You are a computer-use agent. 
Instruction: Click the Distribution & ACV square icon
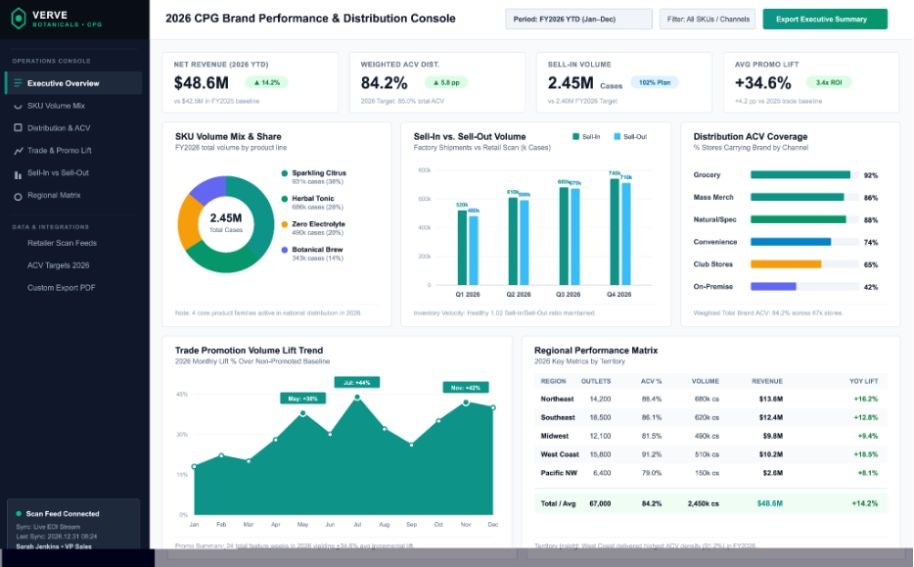click(x=17, y=128)
